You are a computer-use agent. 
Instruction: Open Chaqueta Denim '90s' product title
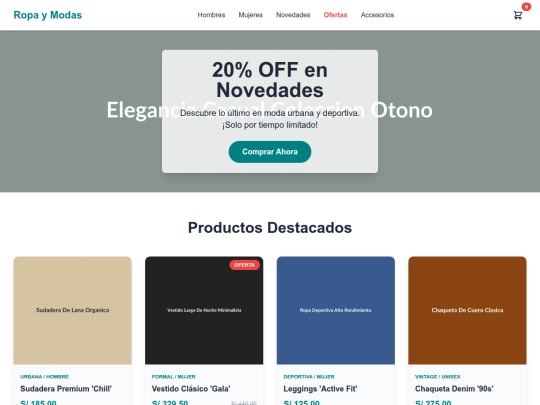pos(454,389)
